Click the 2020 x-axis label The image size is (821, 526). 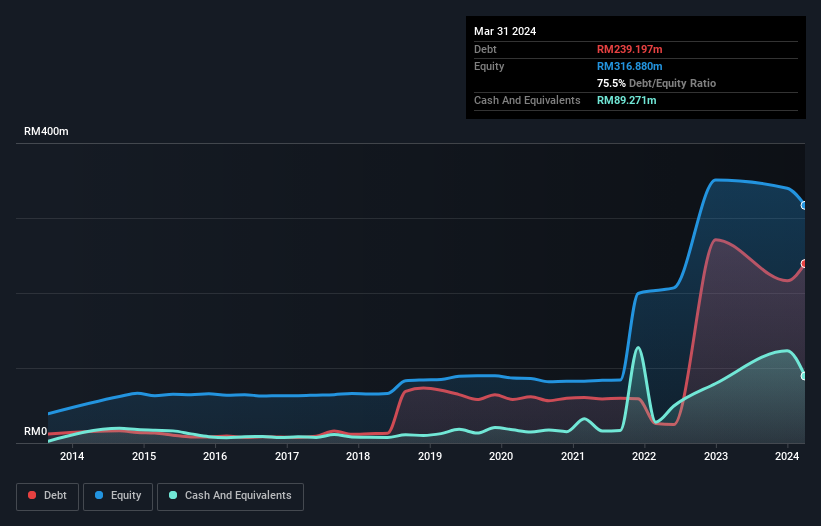point(501,456)
